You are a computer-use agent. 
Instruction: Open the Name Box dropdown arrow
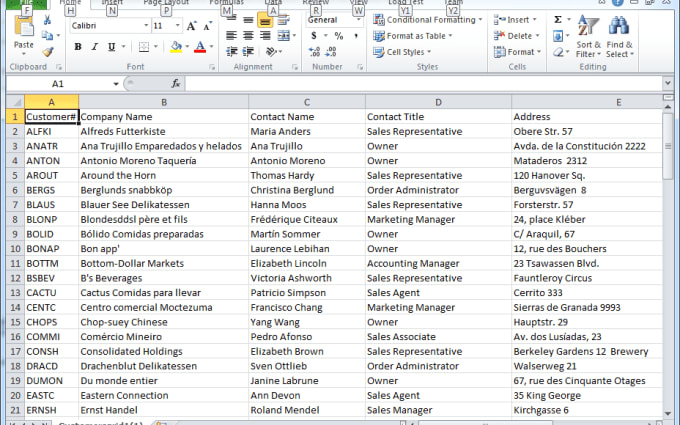(x=116, y=84)
